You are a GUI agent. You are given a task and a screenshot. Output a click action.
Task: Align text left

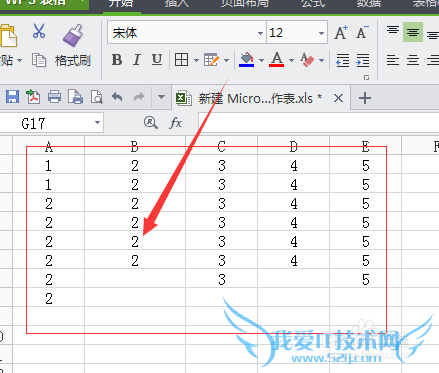(x=393, y=60)
